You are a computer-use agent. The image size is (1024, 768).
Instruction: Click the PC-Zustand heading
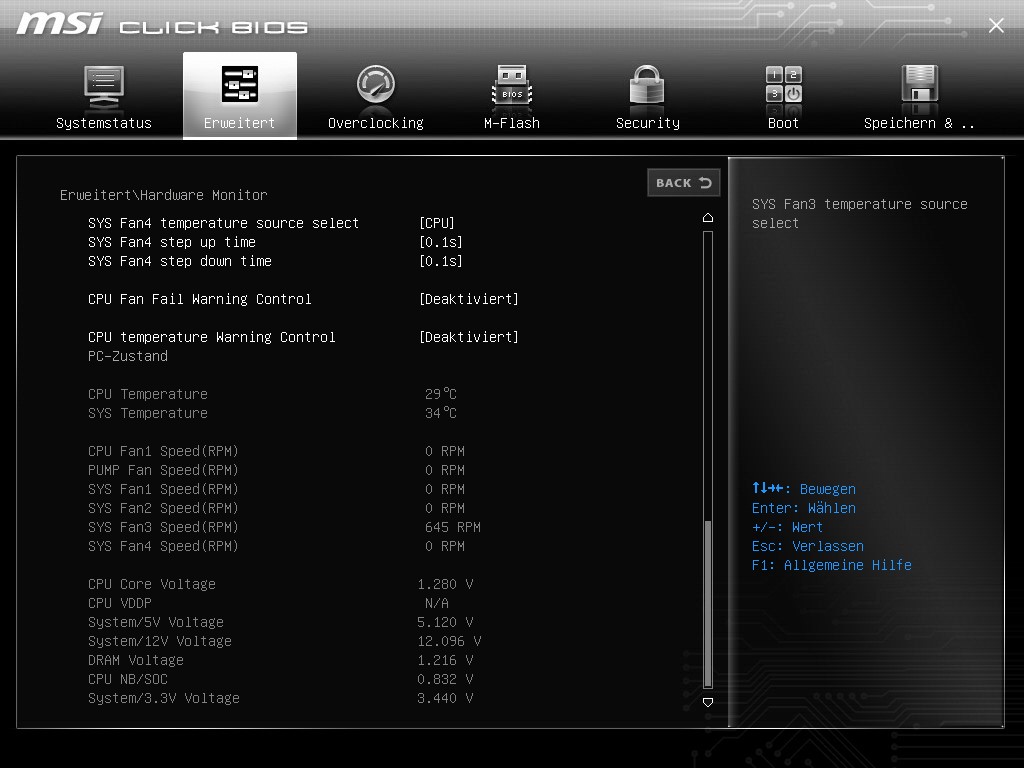click(x=128, y=356)
